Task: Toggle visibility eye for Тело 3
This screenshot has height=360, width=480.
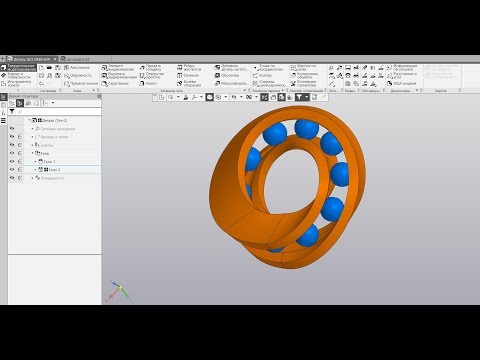Action: [x=12, y=170]
